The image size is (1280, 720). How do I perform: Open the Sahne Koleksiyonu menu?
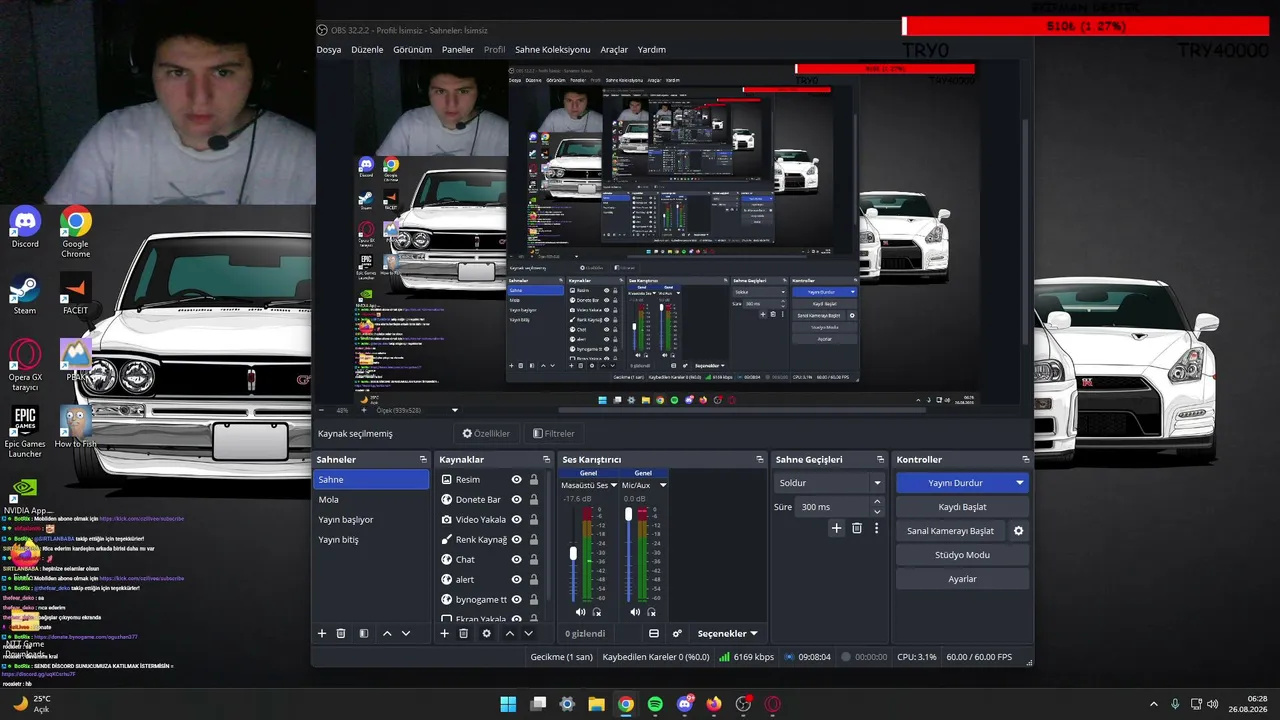(553, 50)
